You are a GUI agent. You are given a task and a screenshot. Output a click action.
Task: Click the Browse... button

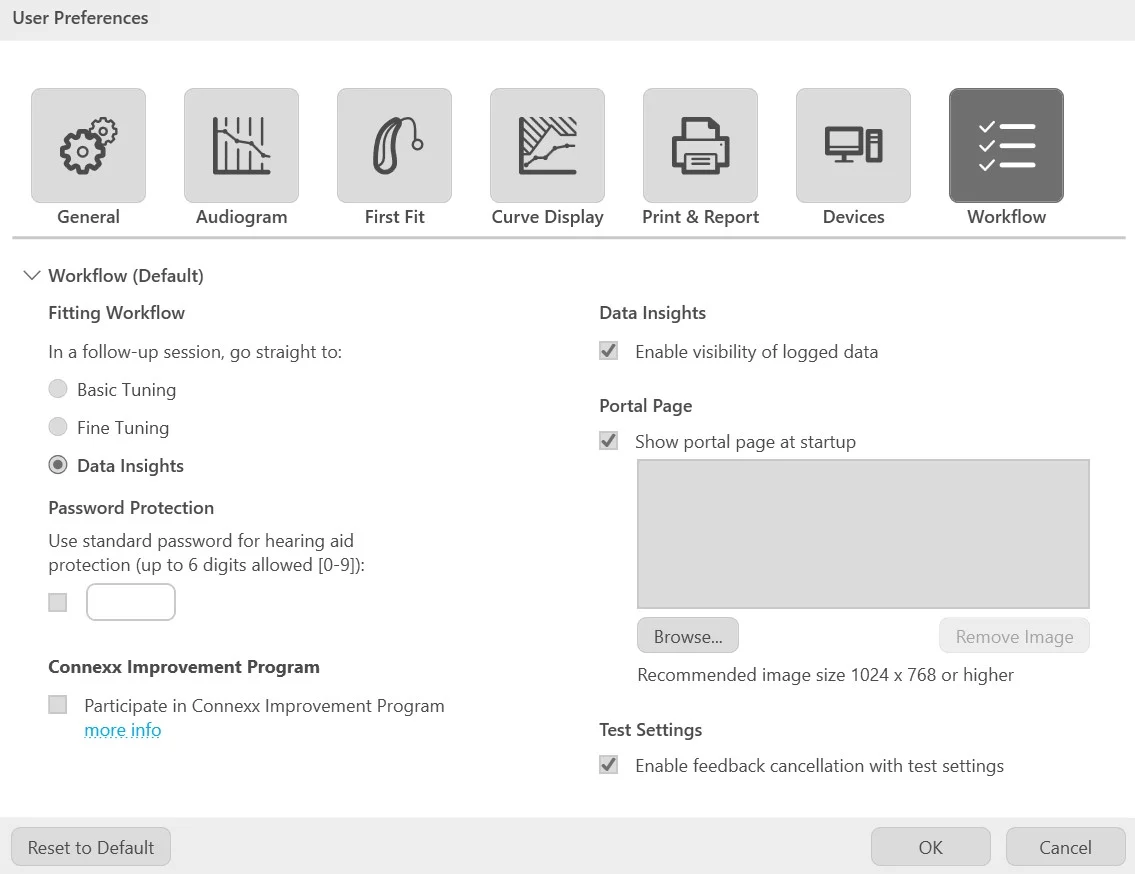tap(688, 636)
